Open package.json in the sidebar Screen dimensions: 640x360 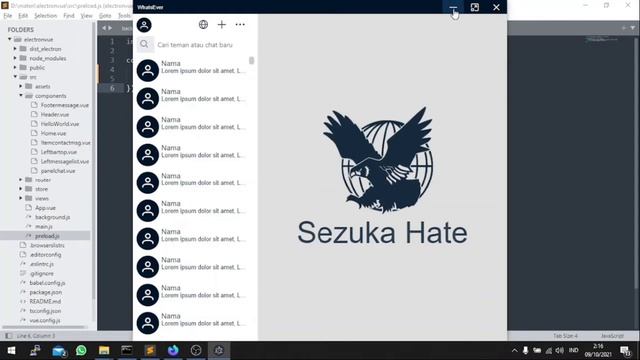tap(46, 292)
